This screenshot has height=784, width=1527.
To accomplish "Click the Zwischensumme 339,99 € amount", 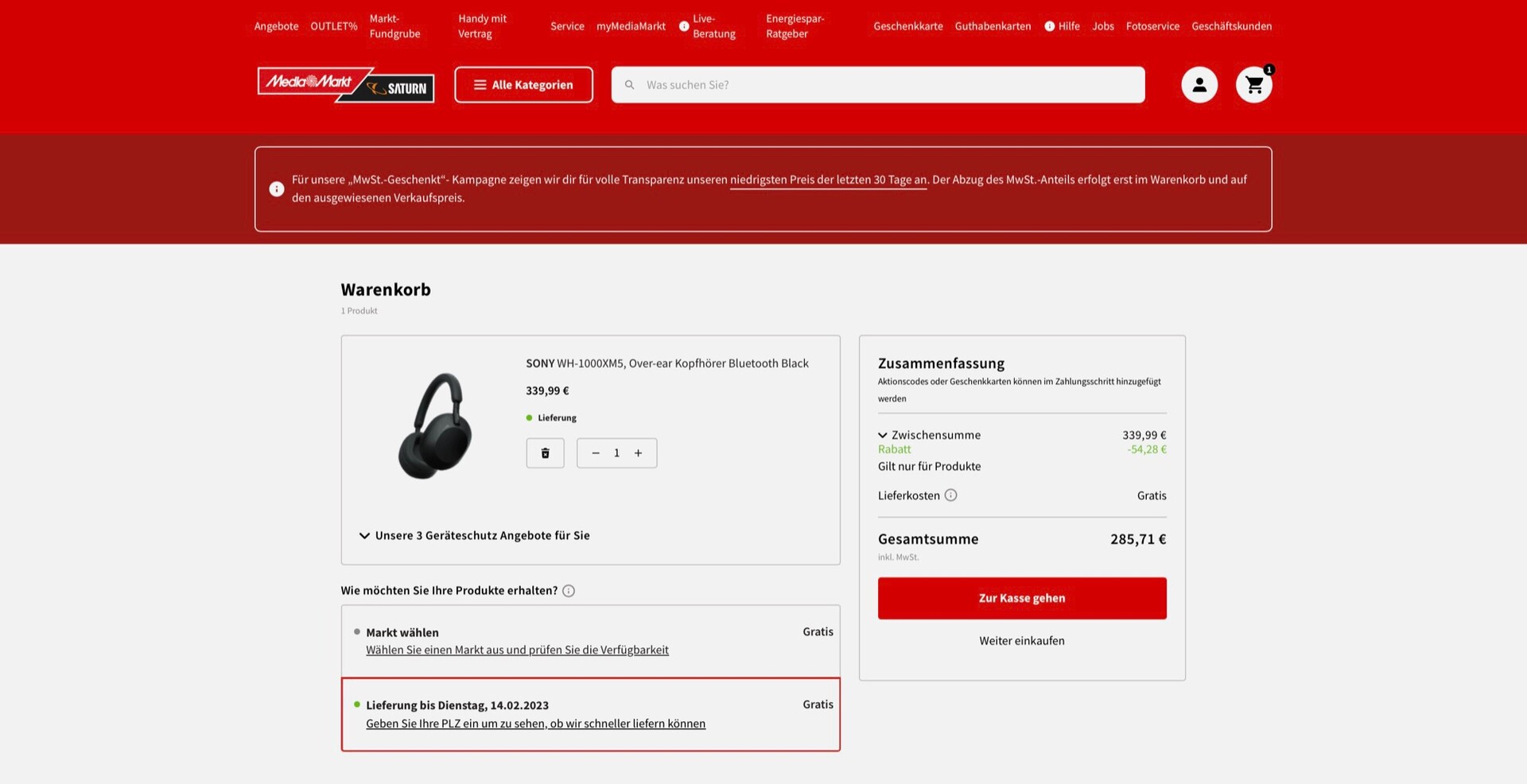I will pos(1144,435).
